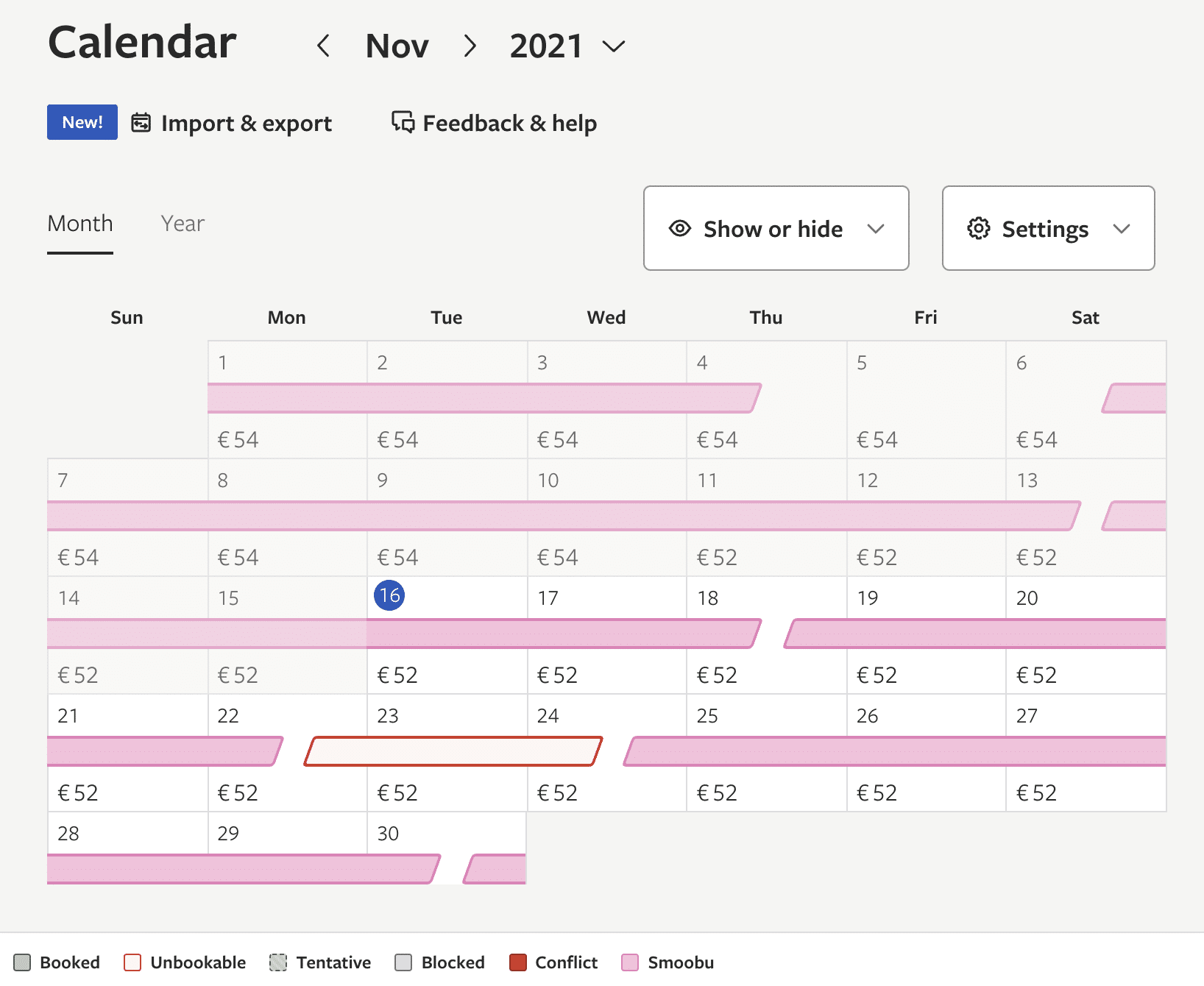This screenshot has height=986, width=1204.
Task: Click the Smoobu booking starting Nov 6
Action: [1134, 398]
